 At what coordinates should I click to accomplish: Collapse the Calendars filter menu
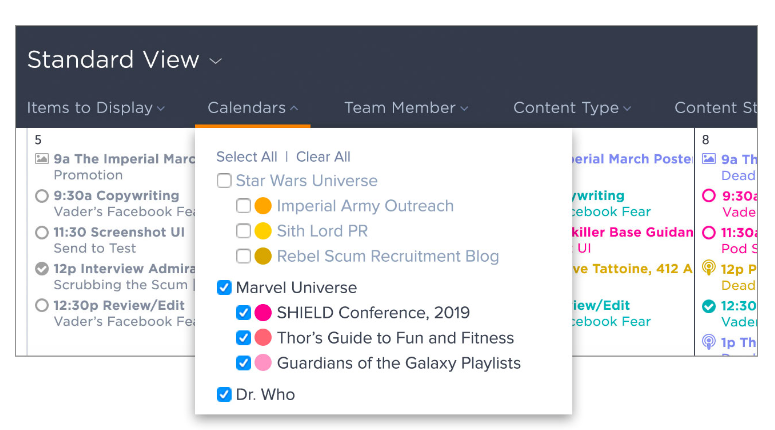coord(253,108)
